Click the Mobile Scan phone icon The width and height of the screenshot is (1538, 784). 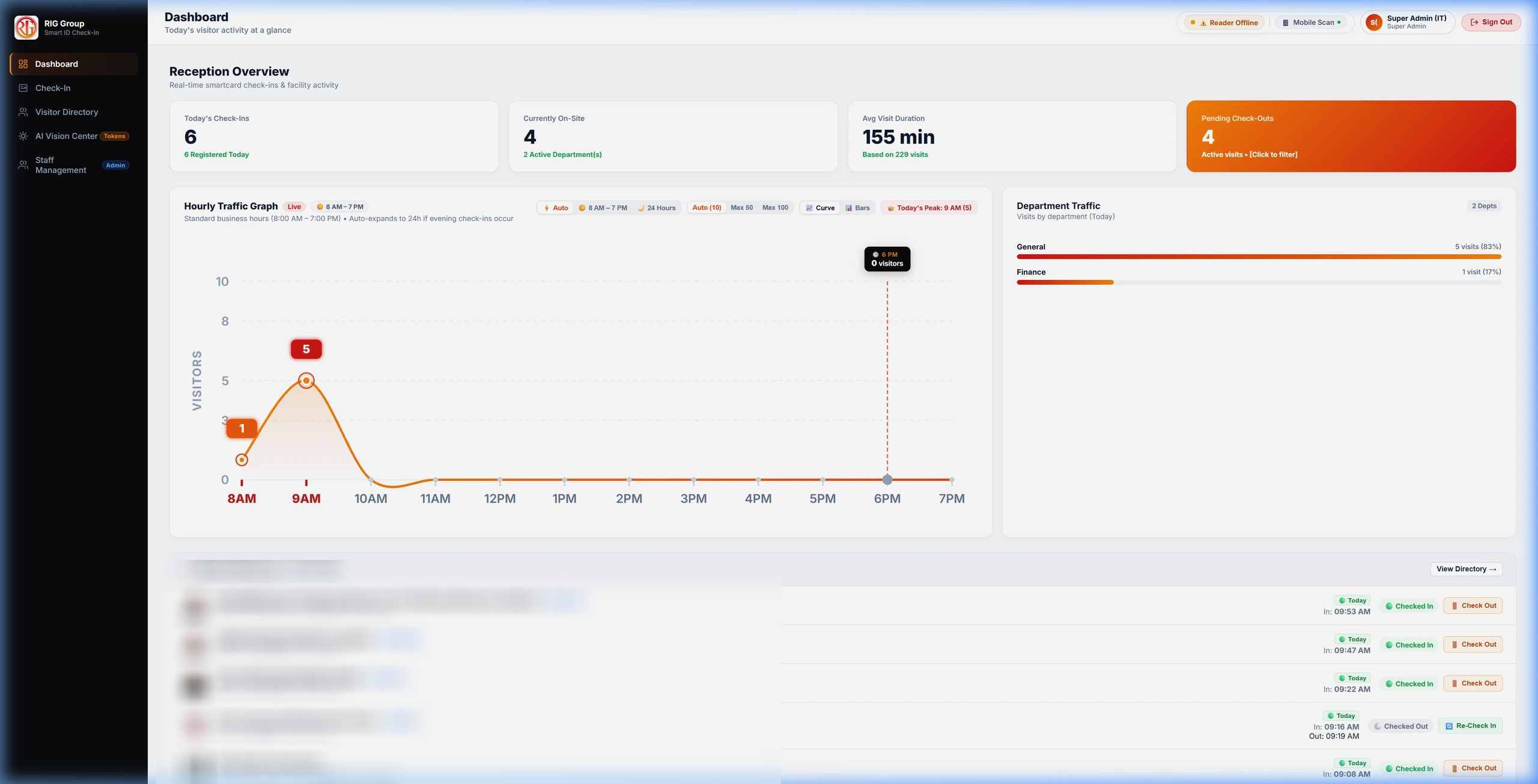pyautogui.click(x=1286, y=23)
